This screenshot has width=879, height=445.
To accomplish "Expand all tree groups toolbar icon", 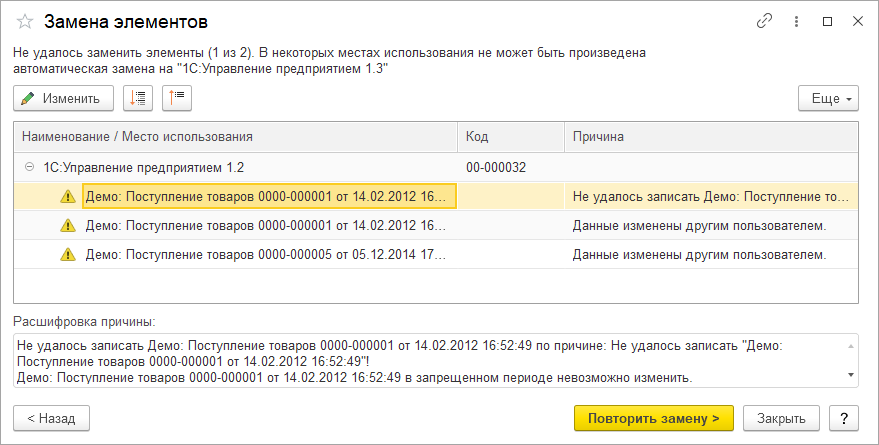I will coord(137,98).
